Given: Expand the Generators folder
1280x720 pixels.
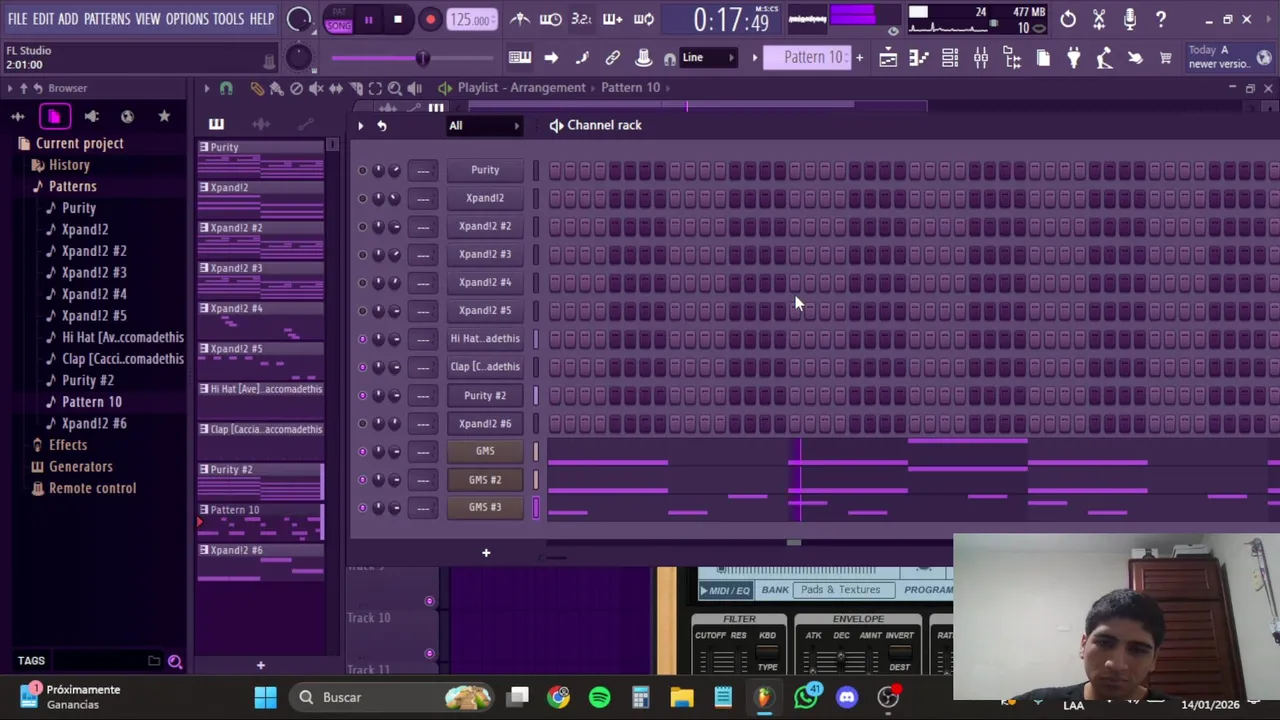Looking at the screenshot, I should (80, 467).
